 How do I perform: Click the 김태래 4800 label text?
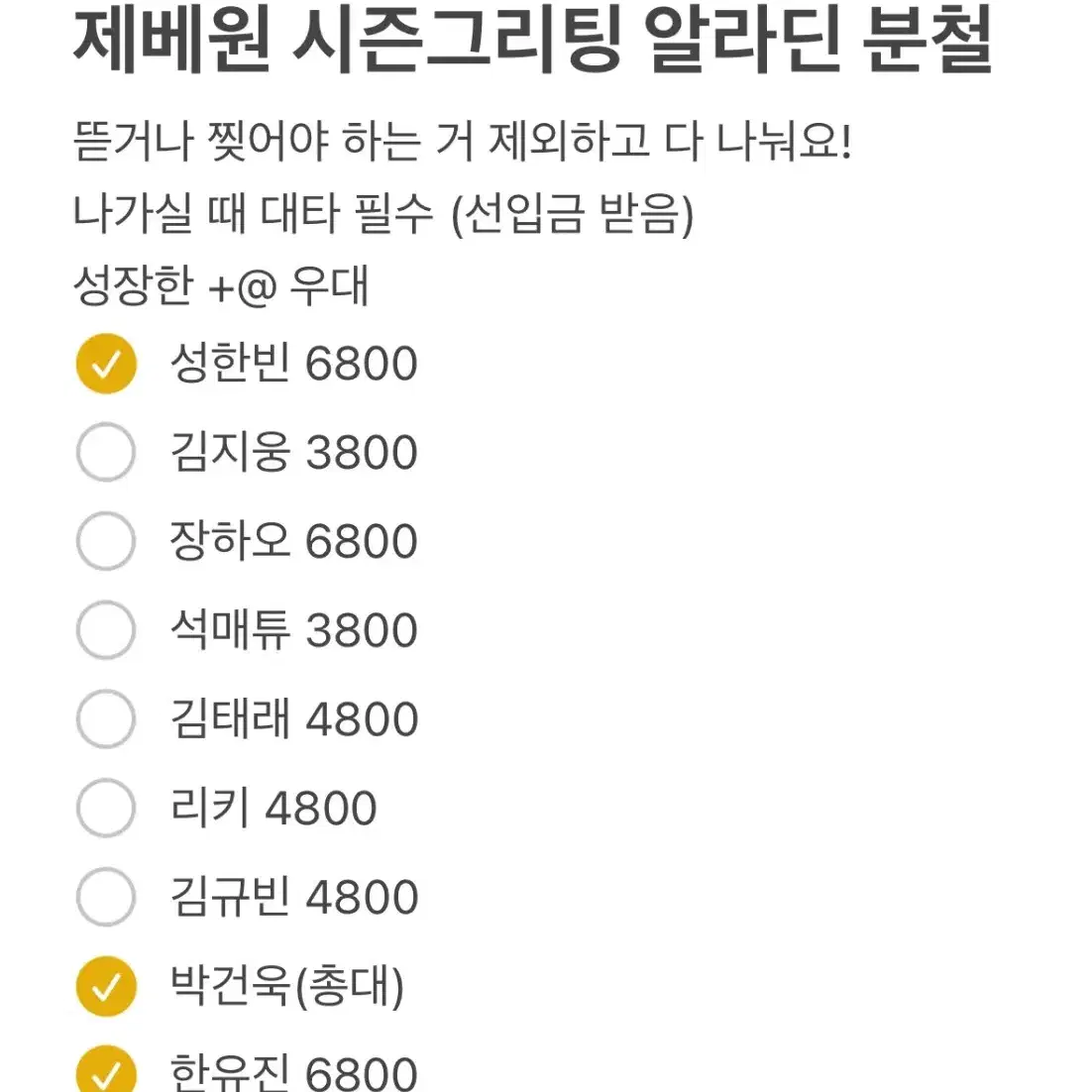(294, 718)
